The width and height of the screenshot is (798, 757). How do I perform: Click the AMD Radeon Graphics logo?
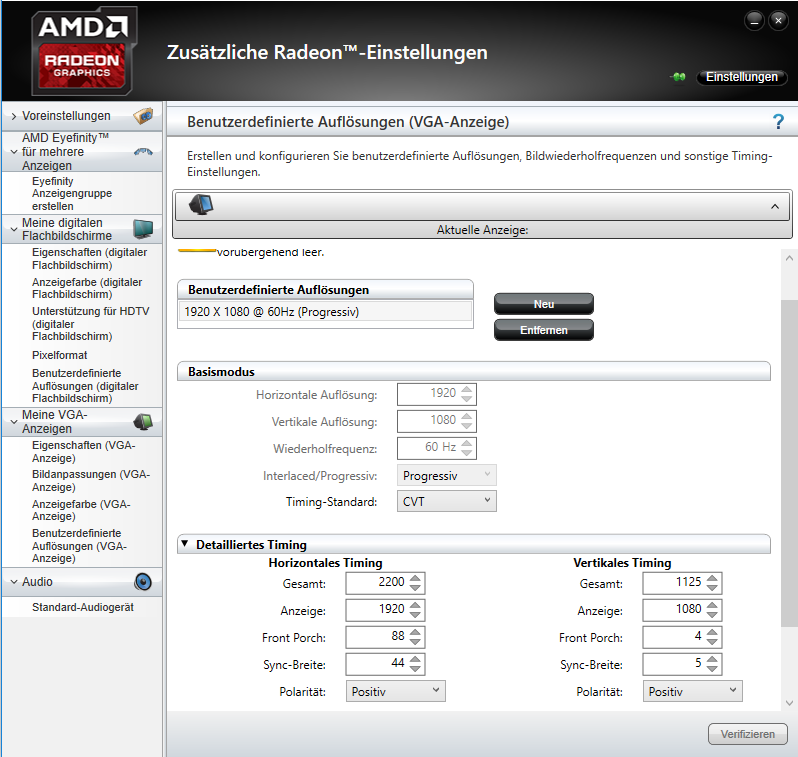click(84, 51)
